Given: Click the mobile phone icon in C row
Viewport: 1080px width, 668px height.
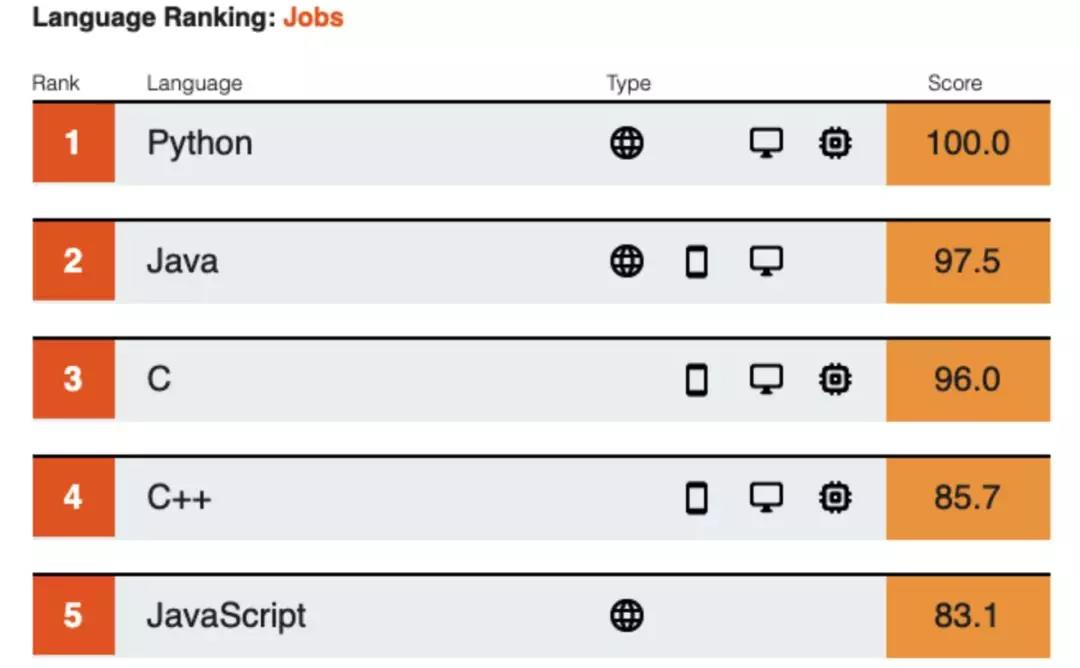Looking at the screenshot, I should click(x=697, y=380).
